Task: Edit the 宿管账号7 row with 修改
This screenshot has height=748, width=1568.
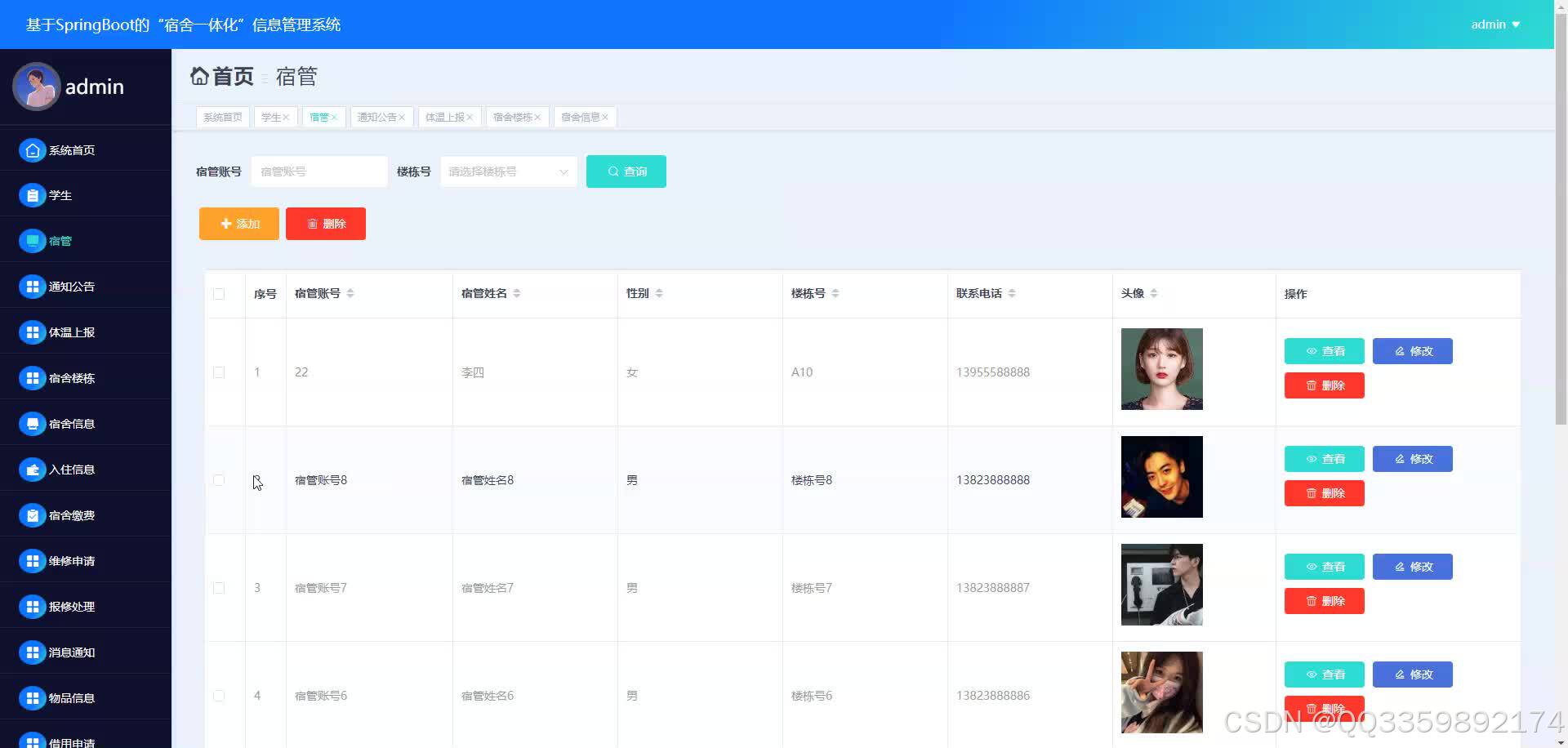Action: coord(1413,567)
